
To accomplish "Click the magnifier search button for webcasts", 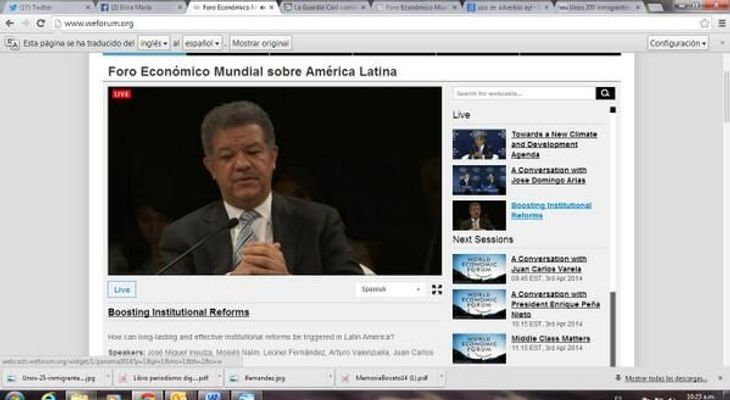I will pos(605,93).
